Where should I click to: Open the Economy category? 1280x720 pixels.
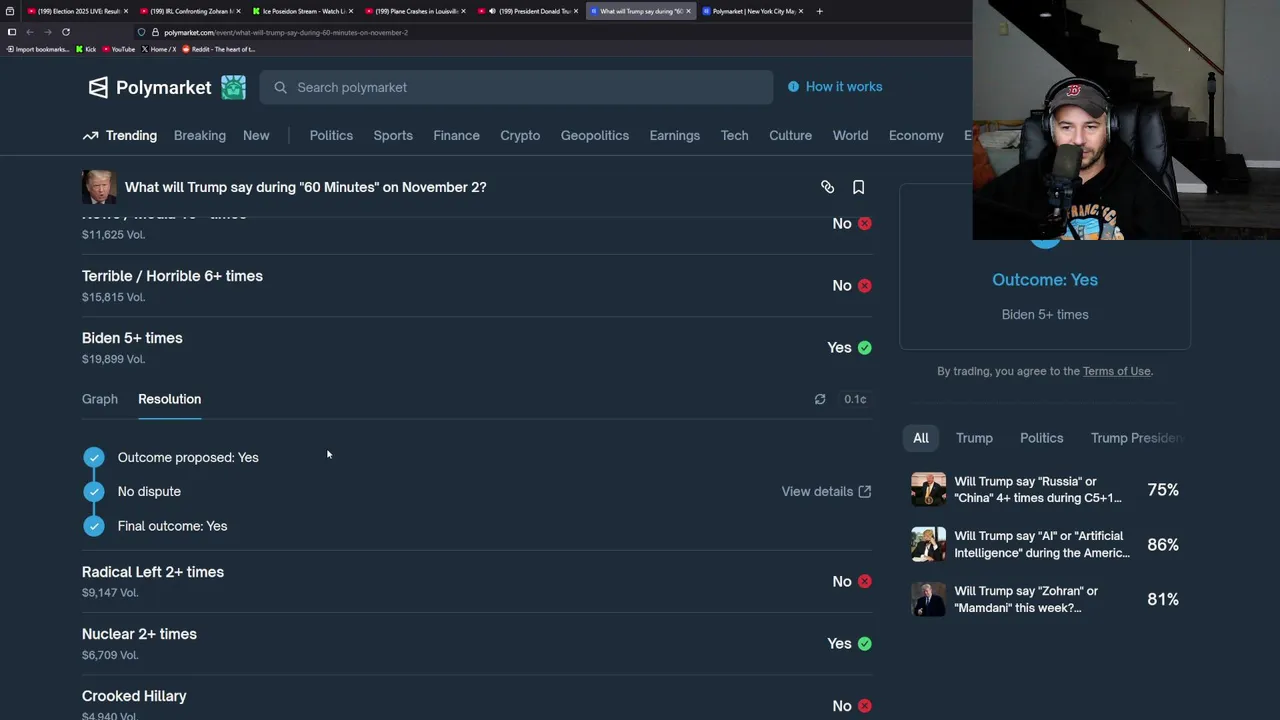click(x=916, y=135)
